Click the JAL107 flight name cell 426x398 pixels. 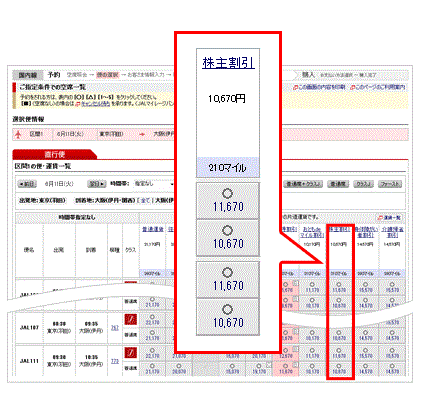tap(29, 328)
